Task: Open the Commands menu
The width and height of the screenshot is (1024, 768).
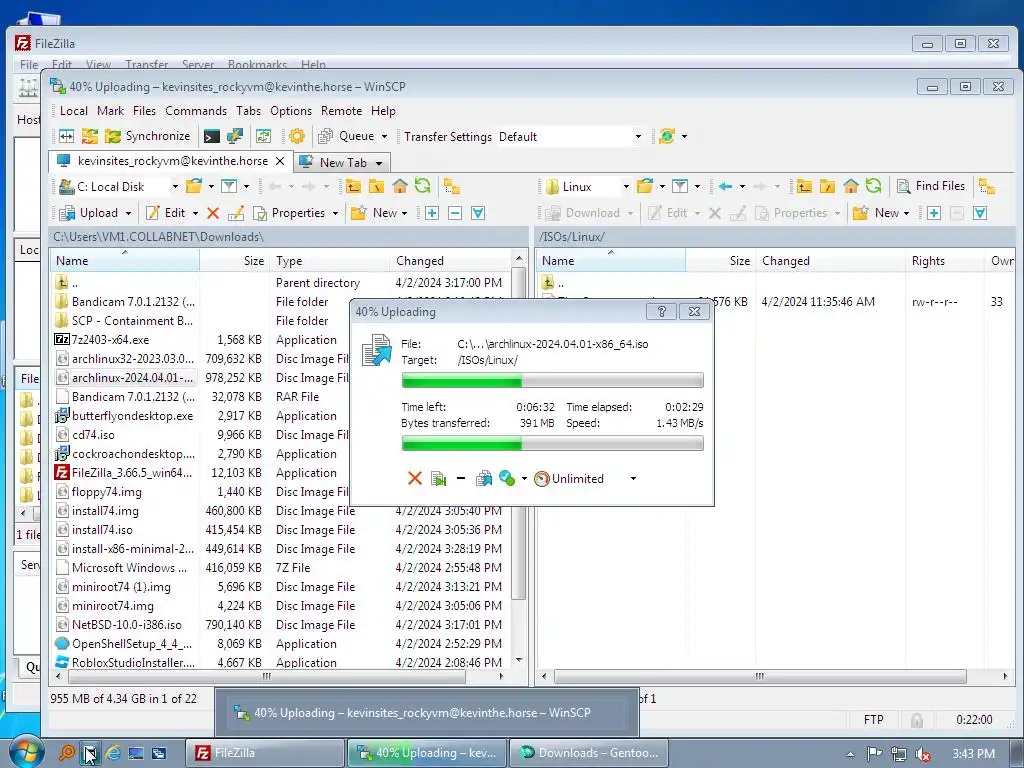Action: pos(196,111)
